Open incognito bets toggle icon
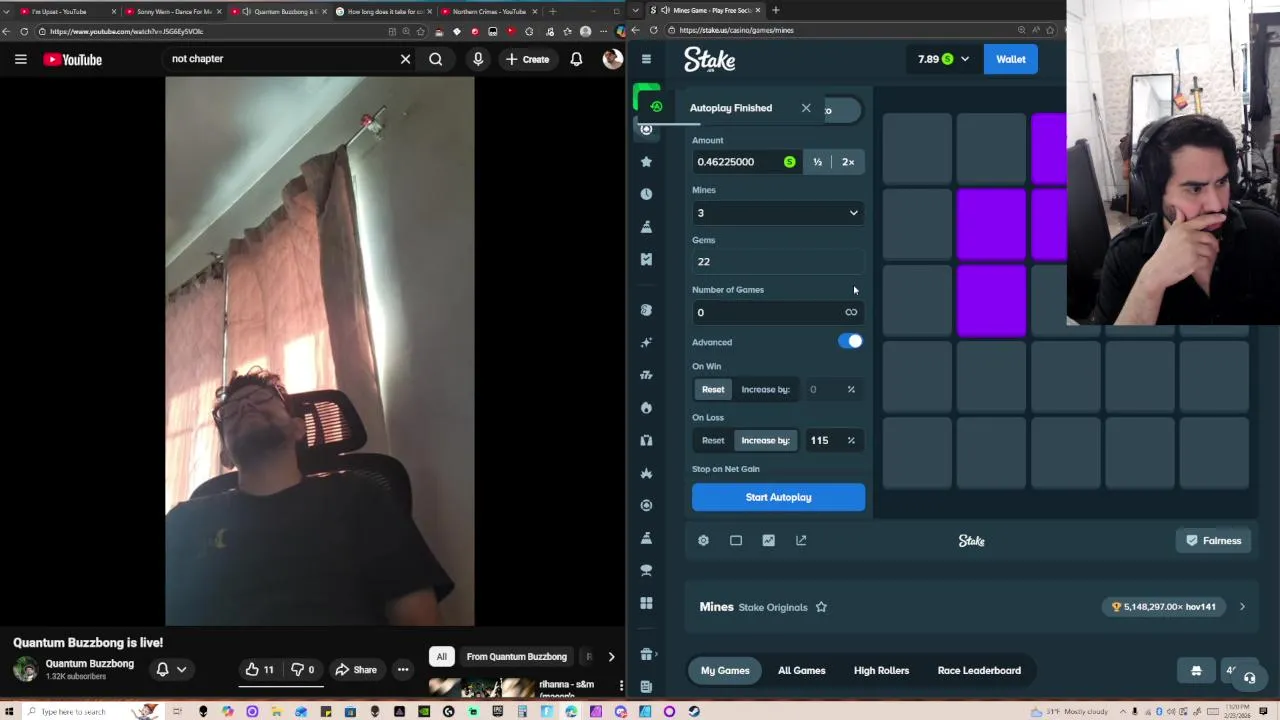Viewport: 1280px width, 720px height. click(x=1196, y=670)
